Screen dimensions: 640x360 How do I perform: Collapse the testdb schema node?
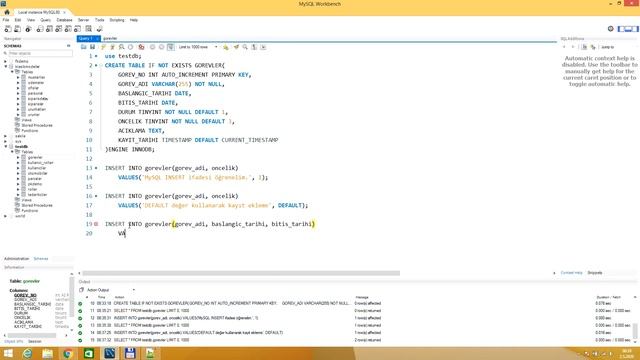[x=6, y=147]
